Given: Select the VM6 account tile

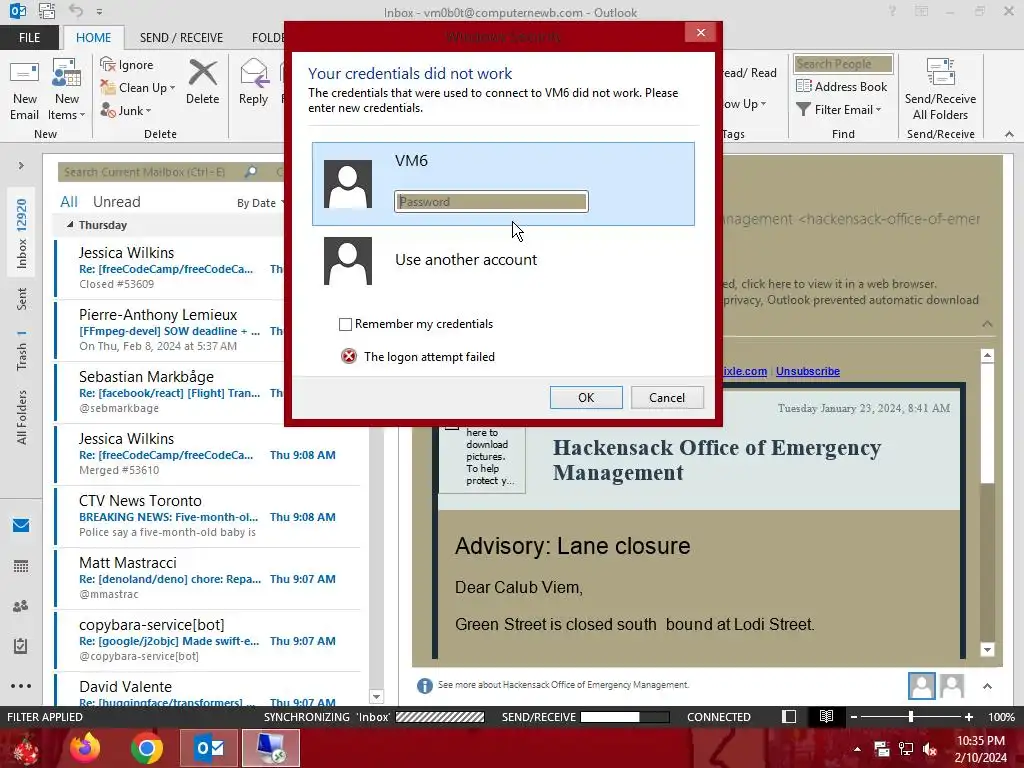Looking at the screenshot, I should [503, 184].
